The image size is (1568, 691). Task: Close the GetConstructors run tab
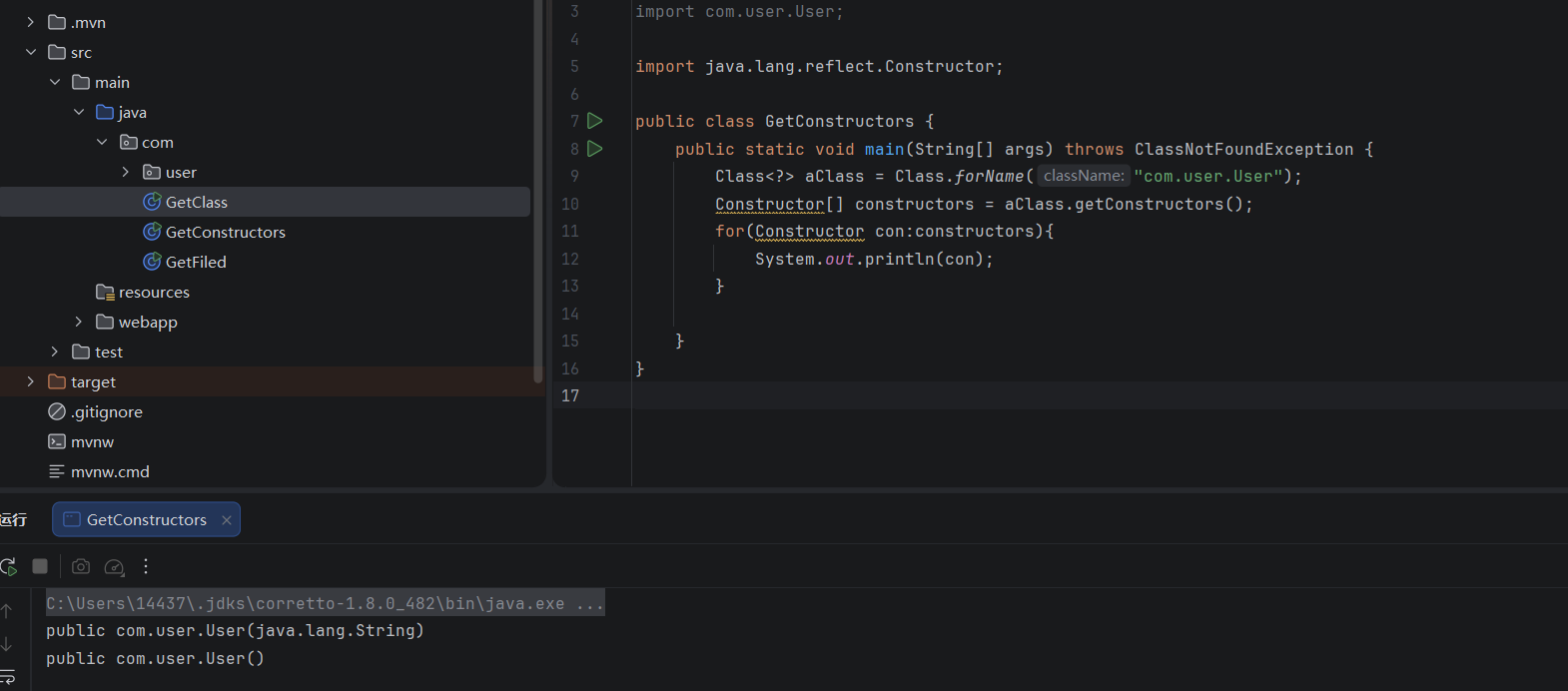(227, 520)
